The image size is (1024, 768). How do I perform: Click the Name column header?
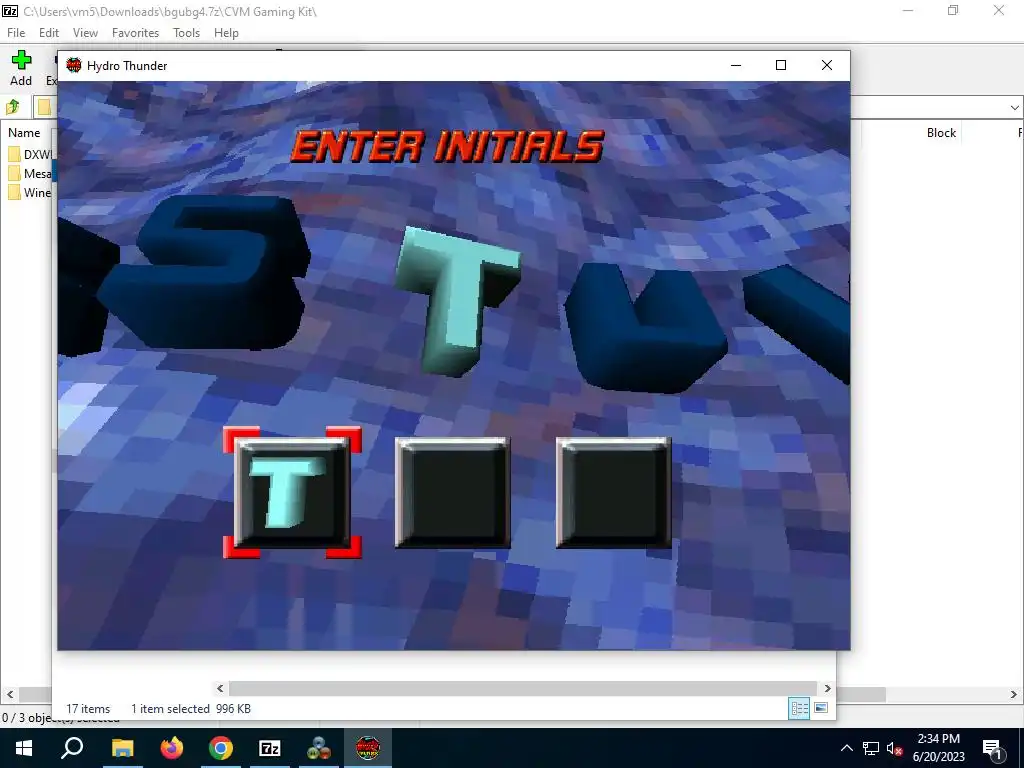24,133
